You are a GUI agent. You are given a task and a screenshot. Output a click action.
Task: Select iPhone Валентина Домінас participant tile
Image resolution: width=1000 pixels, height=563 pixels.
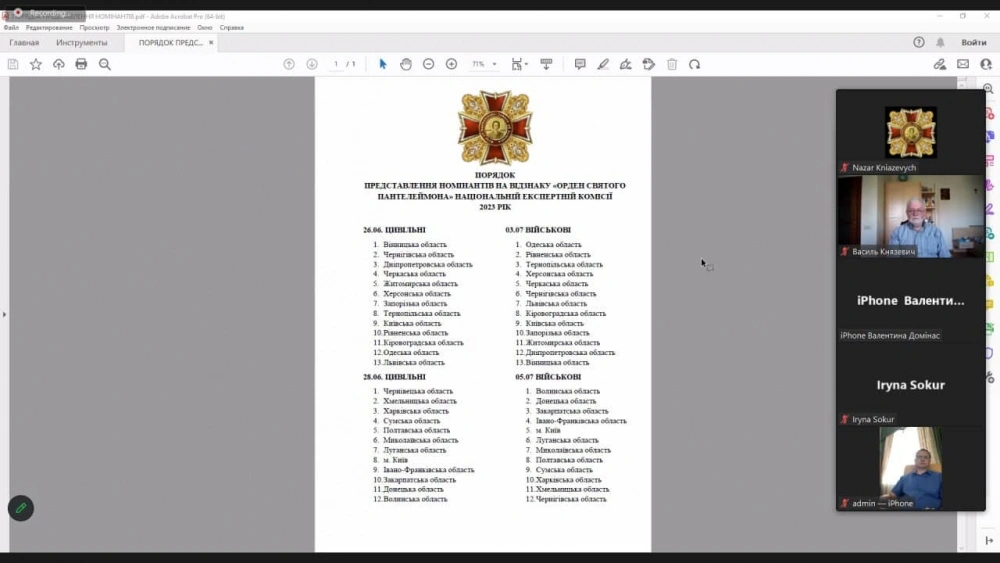(x=911, y=300)
